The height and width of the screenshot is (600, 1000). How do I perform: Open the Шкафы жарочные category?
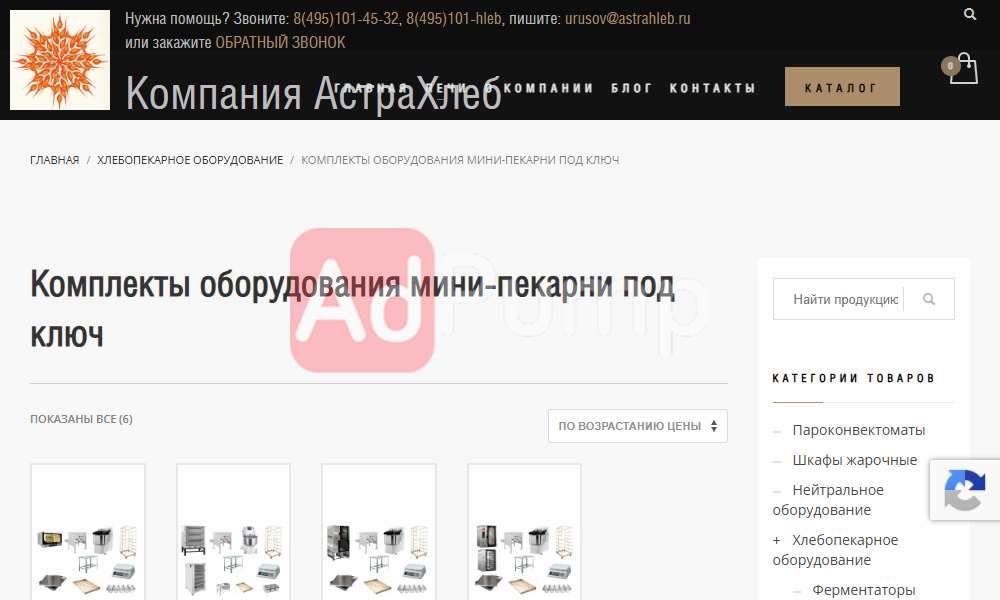[855, 460]
